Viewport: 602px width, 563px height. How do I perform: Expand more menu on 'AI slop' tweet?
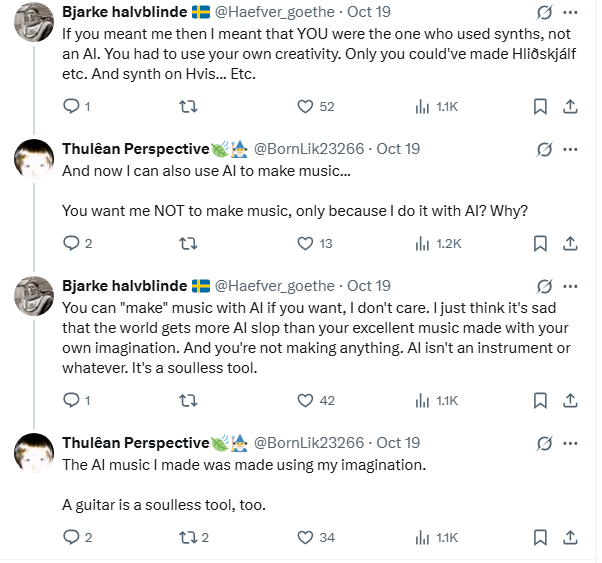(x=570, y=285)
